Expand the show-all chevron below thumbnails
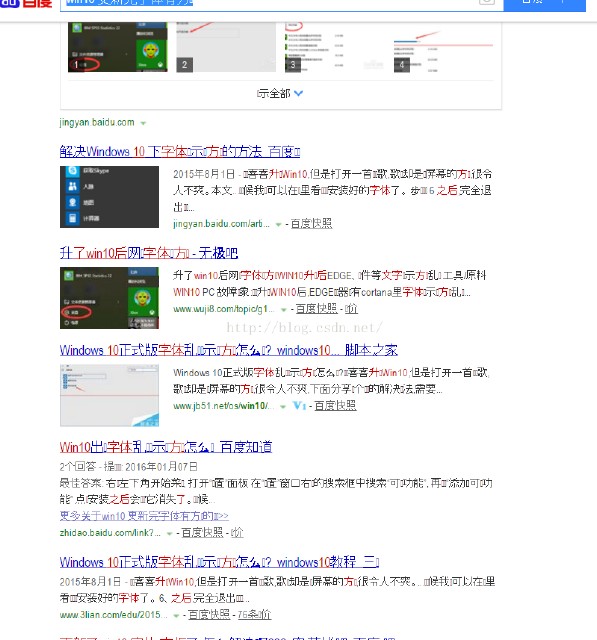The image size is (597, 640). (298, 93)
